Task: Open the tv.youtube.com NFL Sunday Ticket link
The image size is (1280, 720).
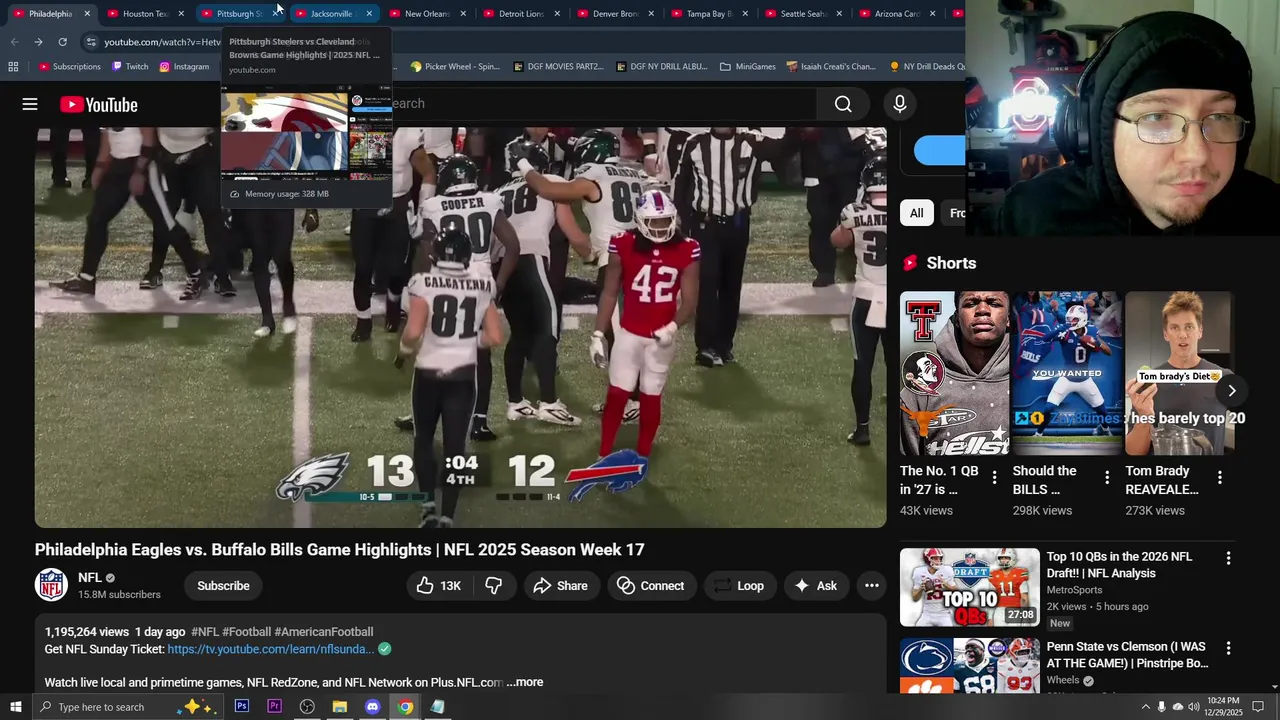Action: (x=271, y=649)
